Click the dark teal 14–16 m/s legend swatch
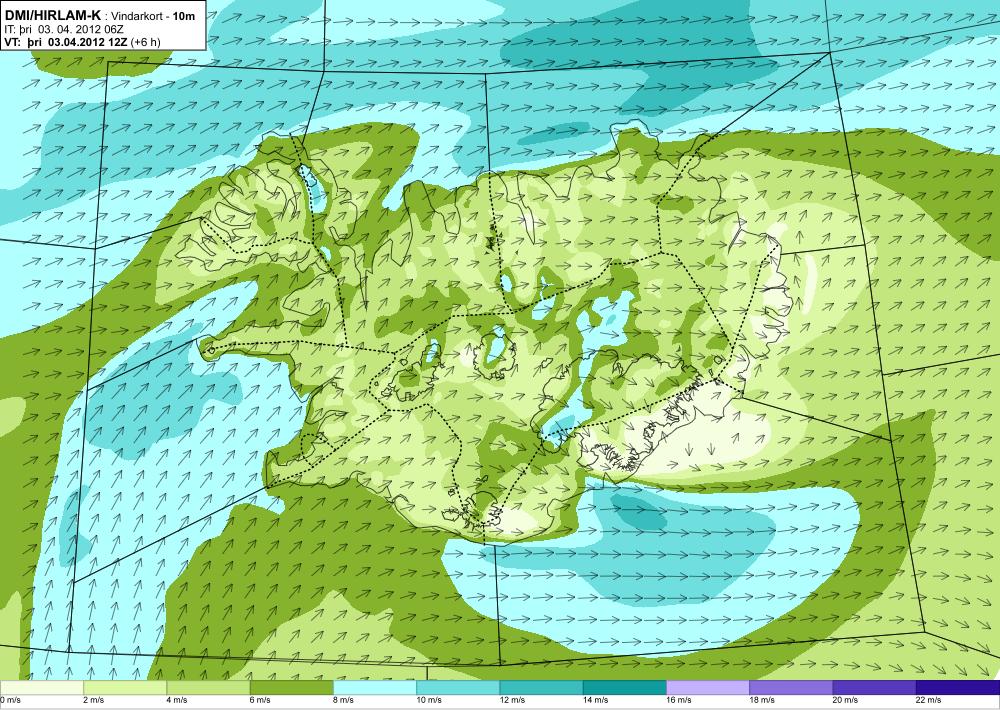The image size is (1000, 710). point(625,688)
